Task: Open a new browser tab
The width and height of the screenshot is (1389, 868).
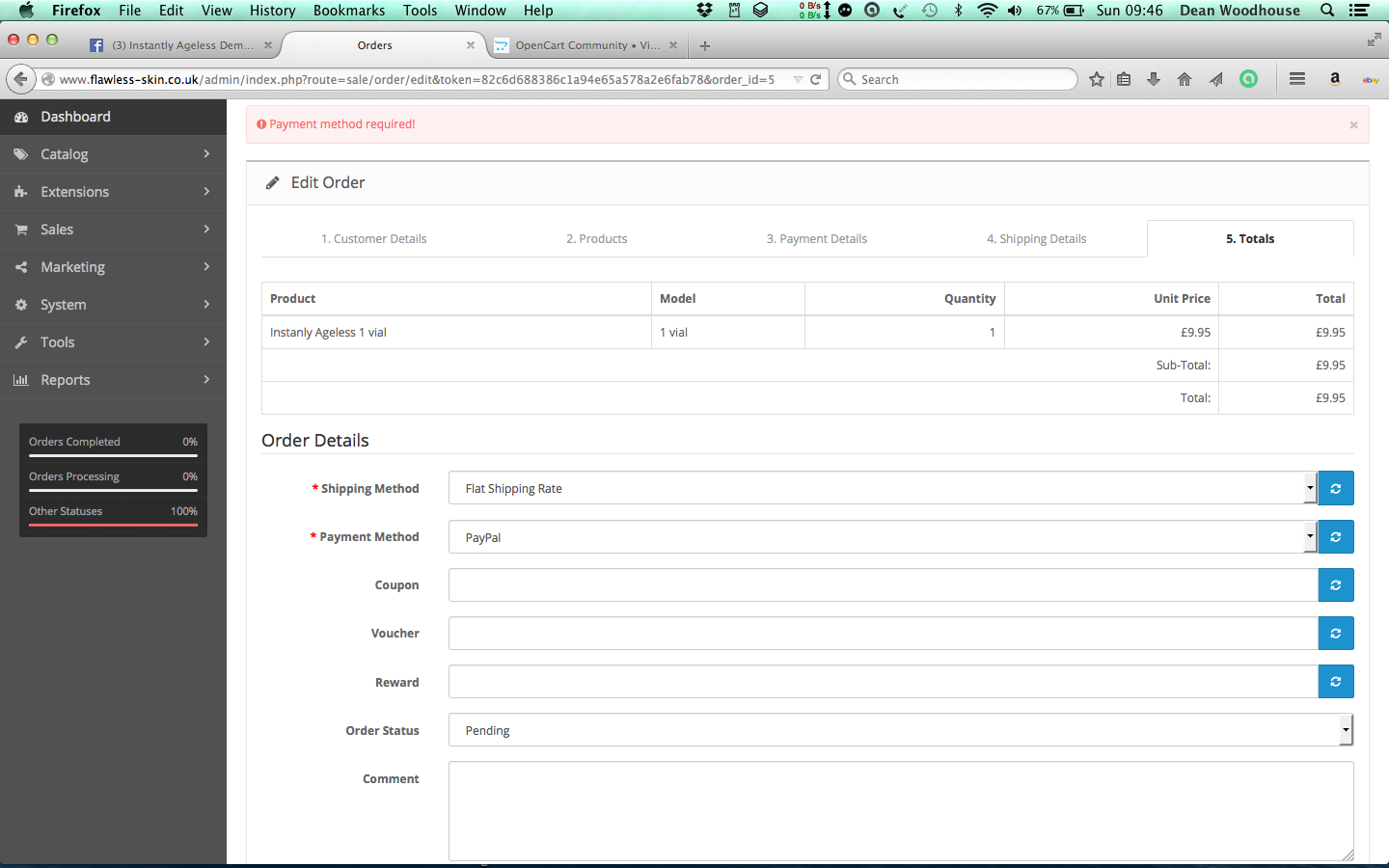Action: tap(705, 45)
